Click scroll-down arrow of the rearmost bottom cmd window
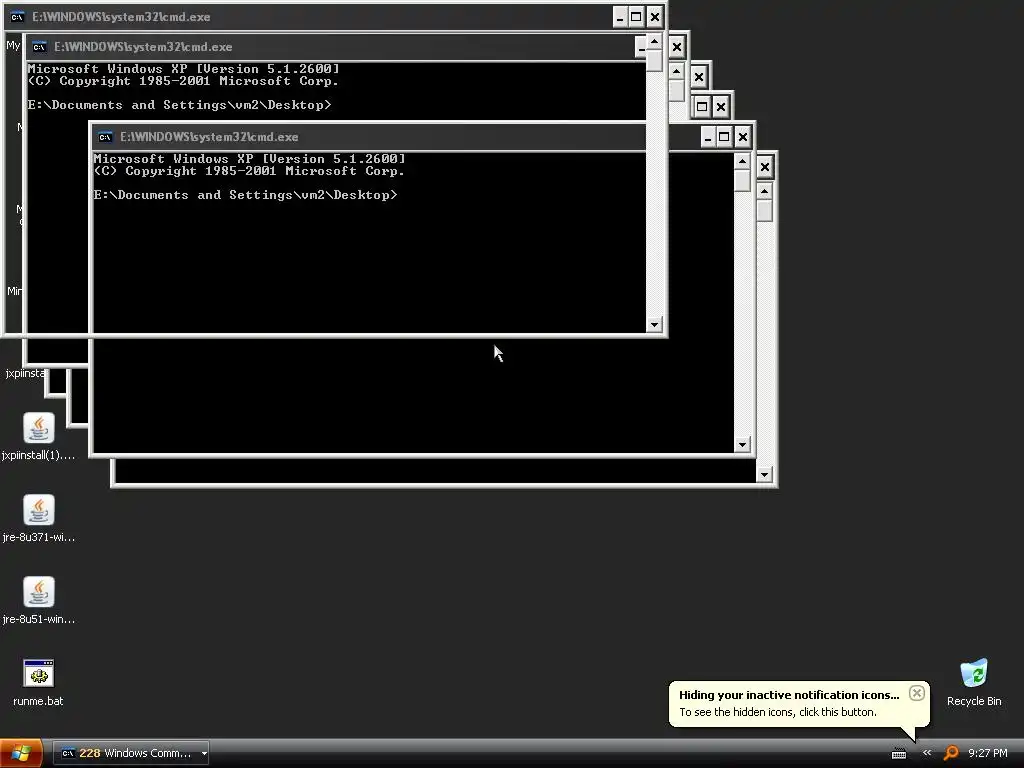The width and height of the screenshot is (1024, 768). pyautogui.click(x=764, y=475)
